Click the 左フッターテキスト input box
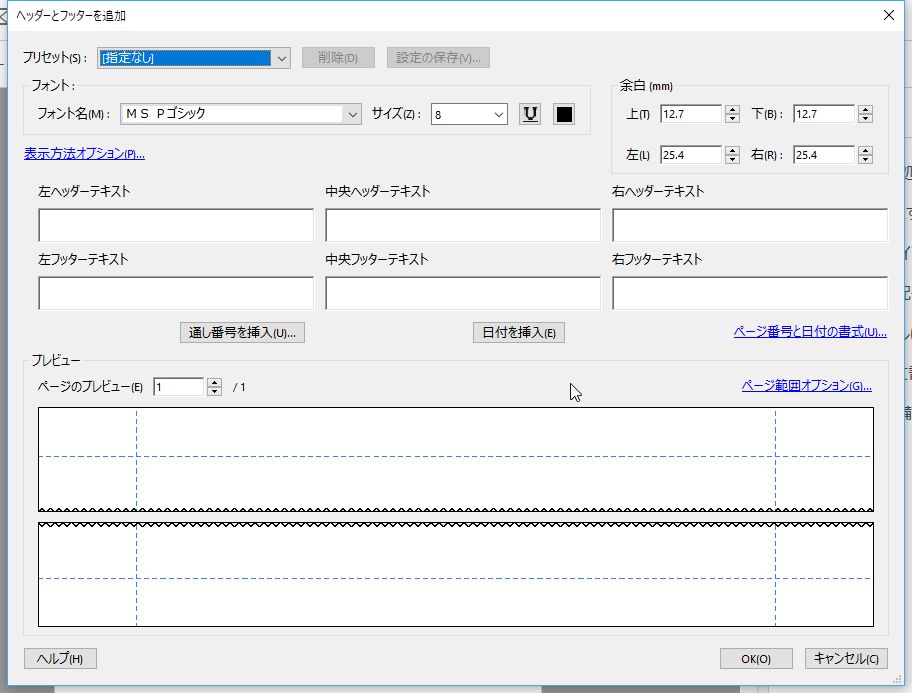 pos(176,293)
